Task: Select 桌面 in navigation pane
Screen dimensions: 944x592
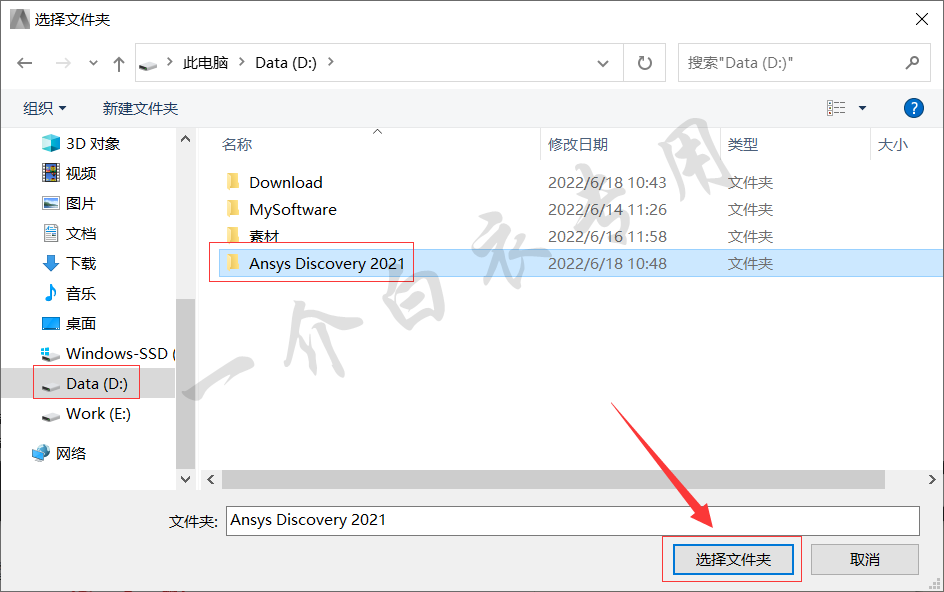Action: point(81,323)
